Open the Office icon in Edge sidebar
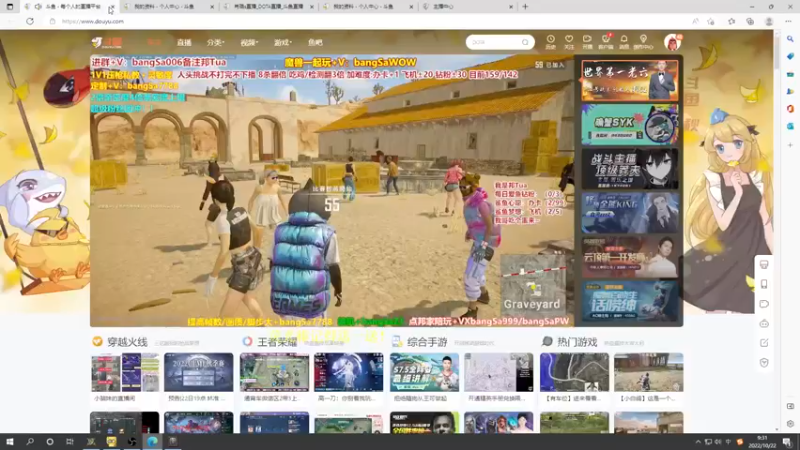The image size is (800, 450). (790, 109)
